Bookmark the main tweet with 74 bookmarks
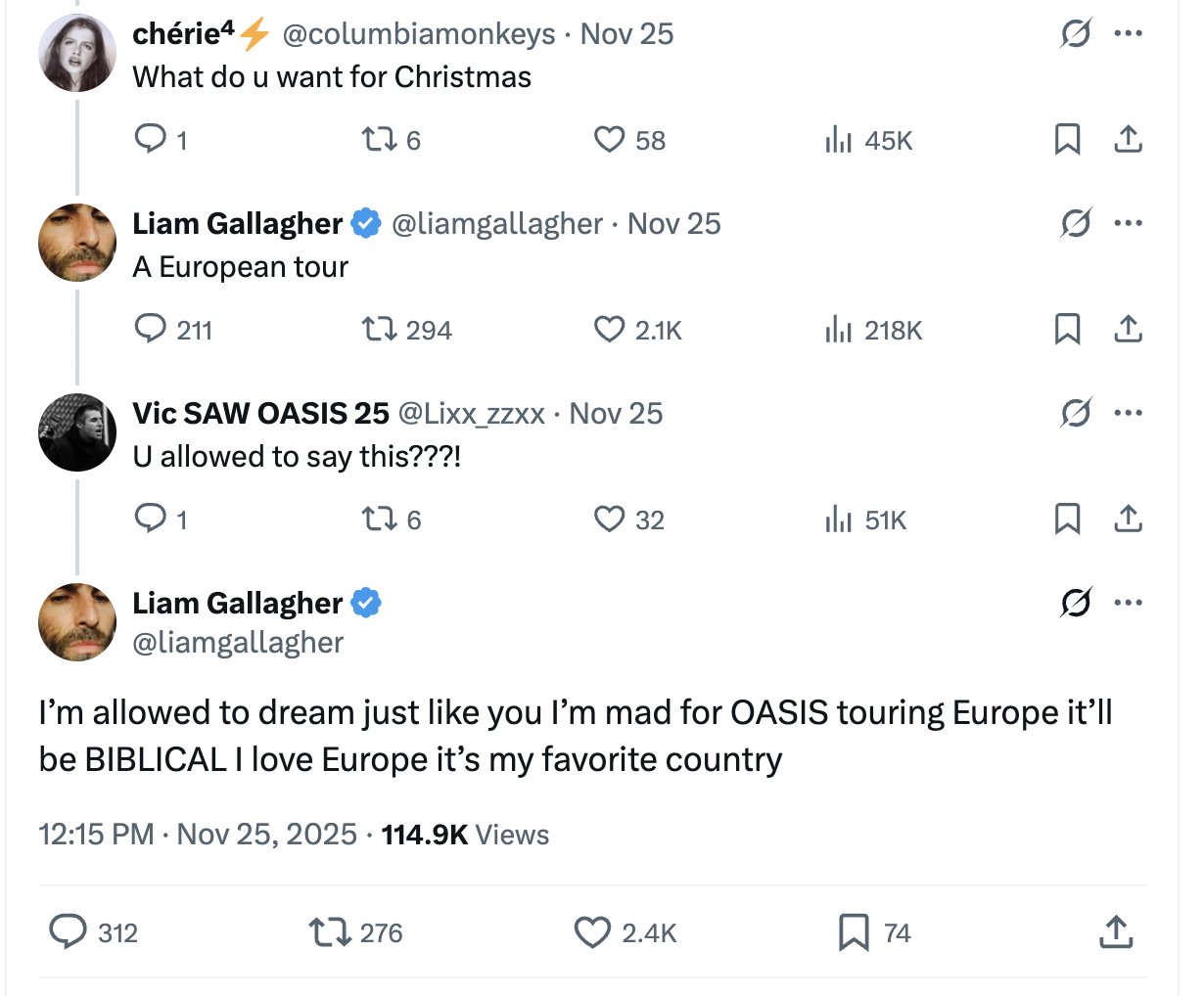Viewport: 1204px width, 996px height. 854,932
